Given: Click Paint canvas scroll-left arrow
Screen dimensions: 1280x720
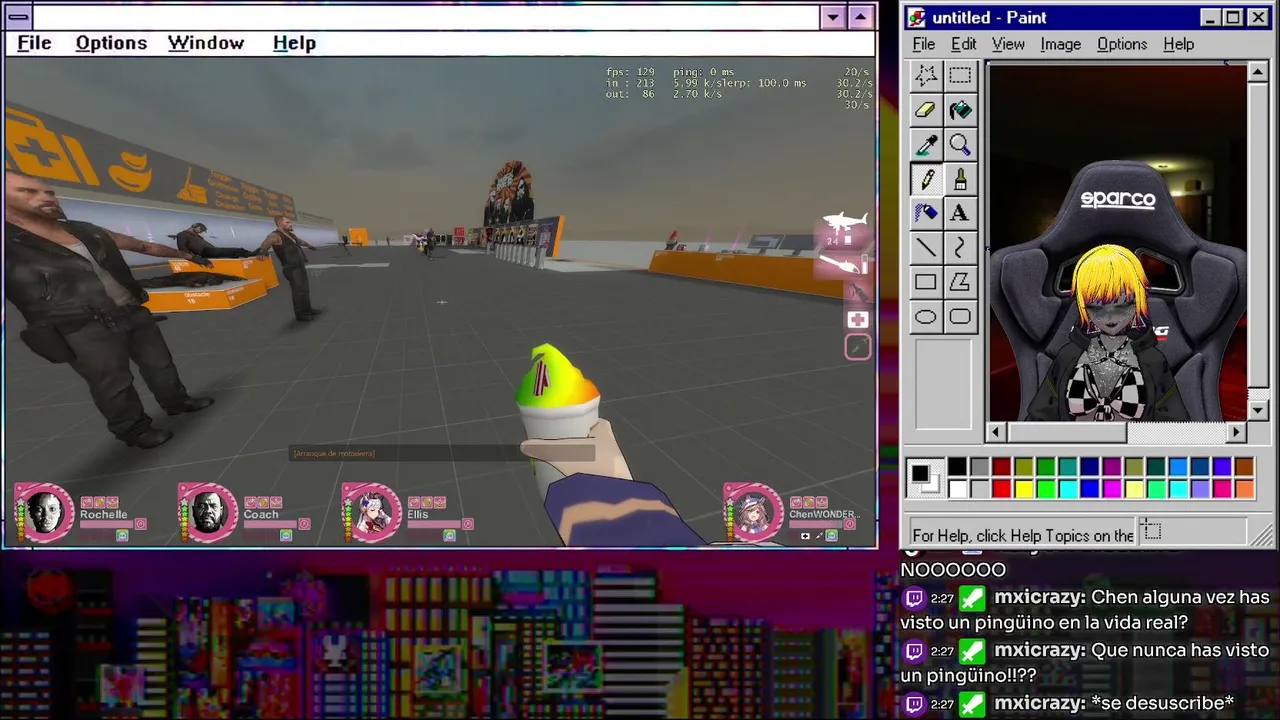Looking at the screenshot, I should pyautogui.click(x=996, y=432).
